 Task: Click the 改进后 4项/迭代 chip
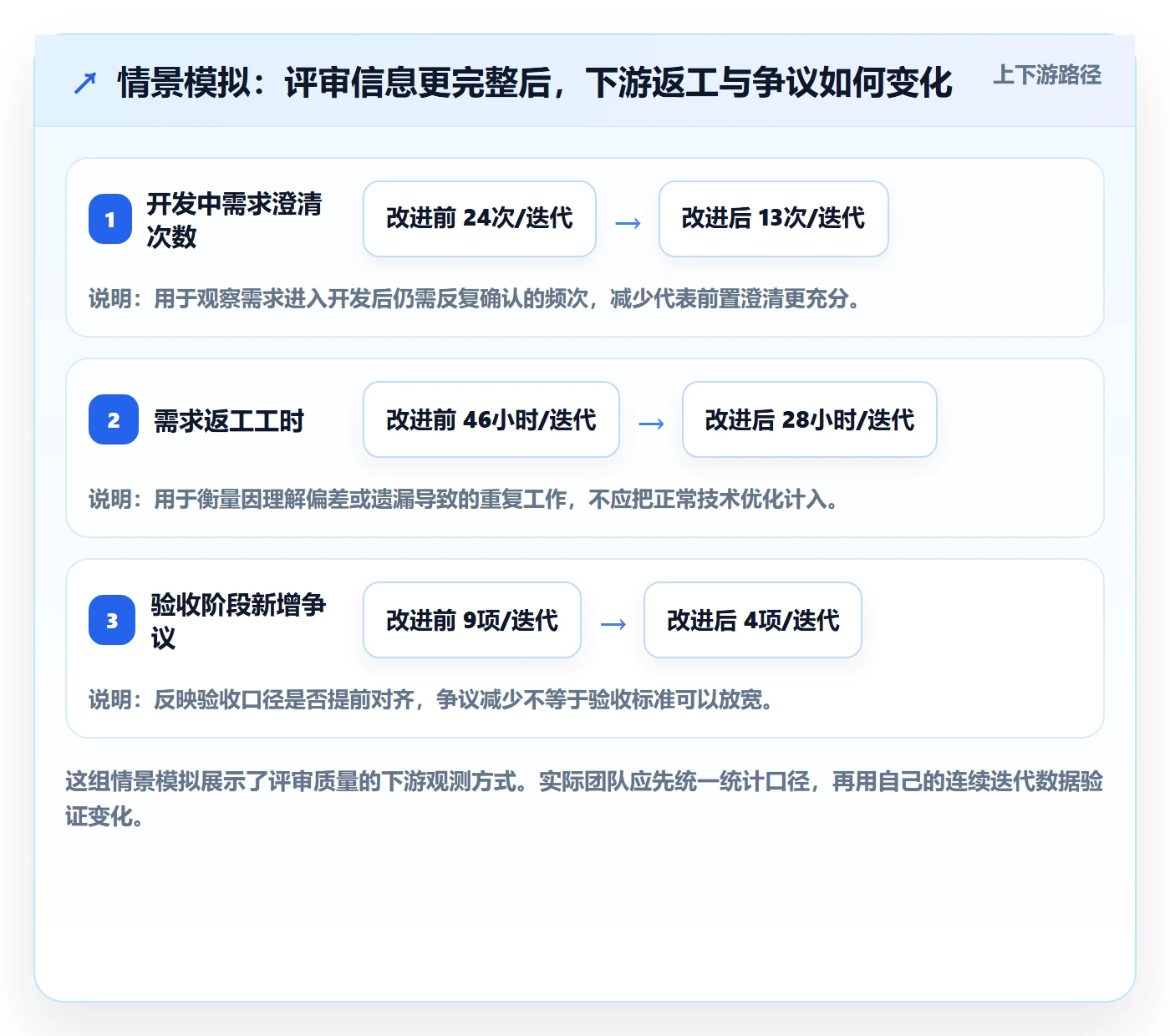click(753, 620)
